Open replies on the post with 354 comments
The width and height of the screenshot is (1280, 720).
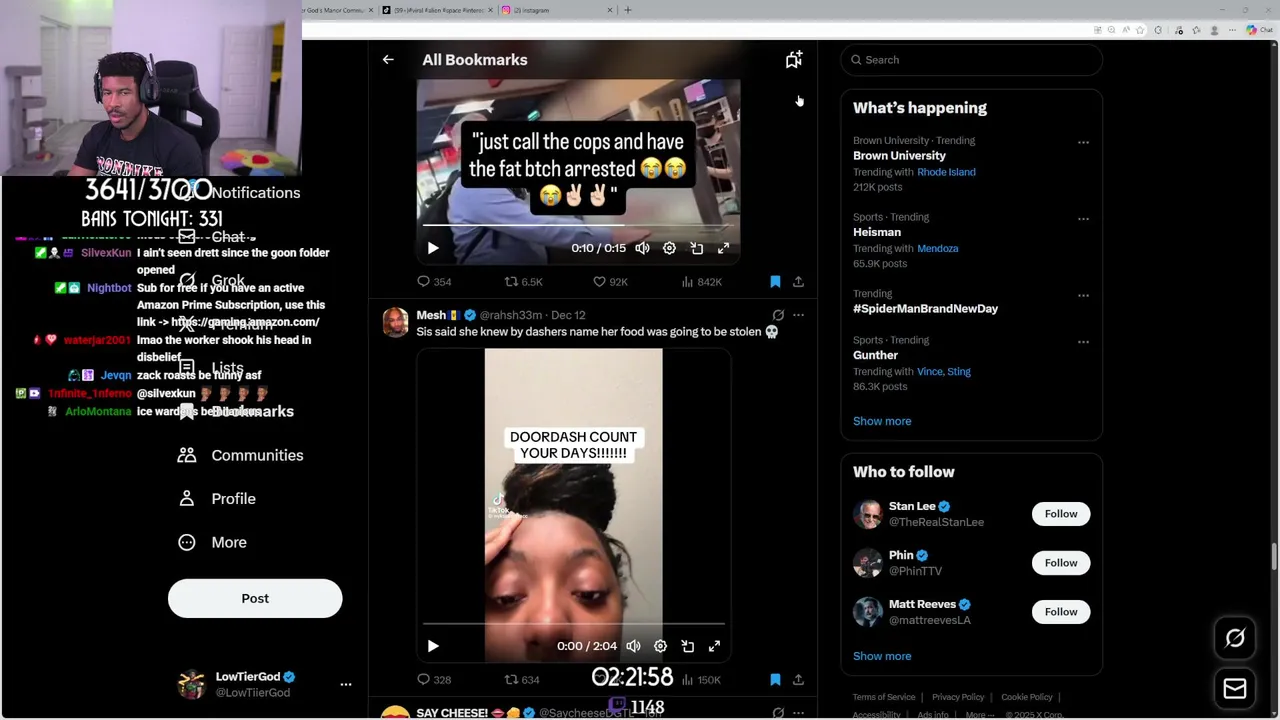point(434,282)
